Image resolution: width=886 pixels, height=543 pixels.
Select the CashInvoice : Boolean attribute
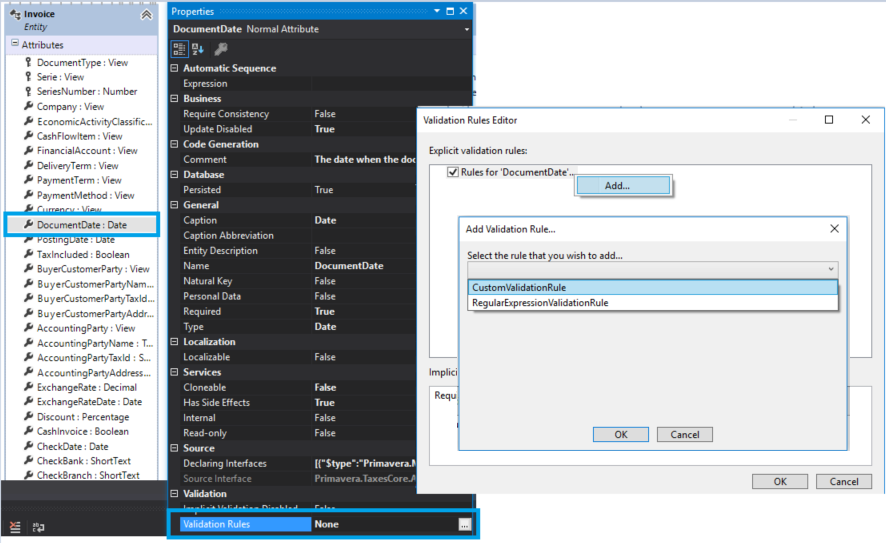(x=83, y=432)
